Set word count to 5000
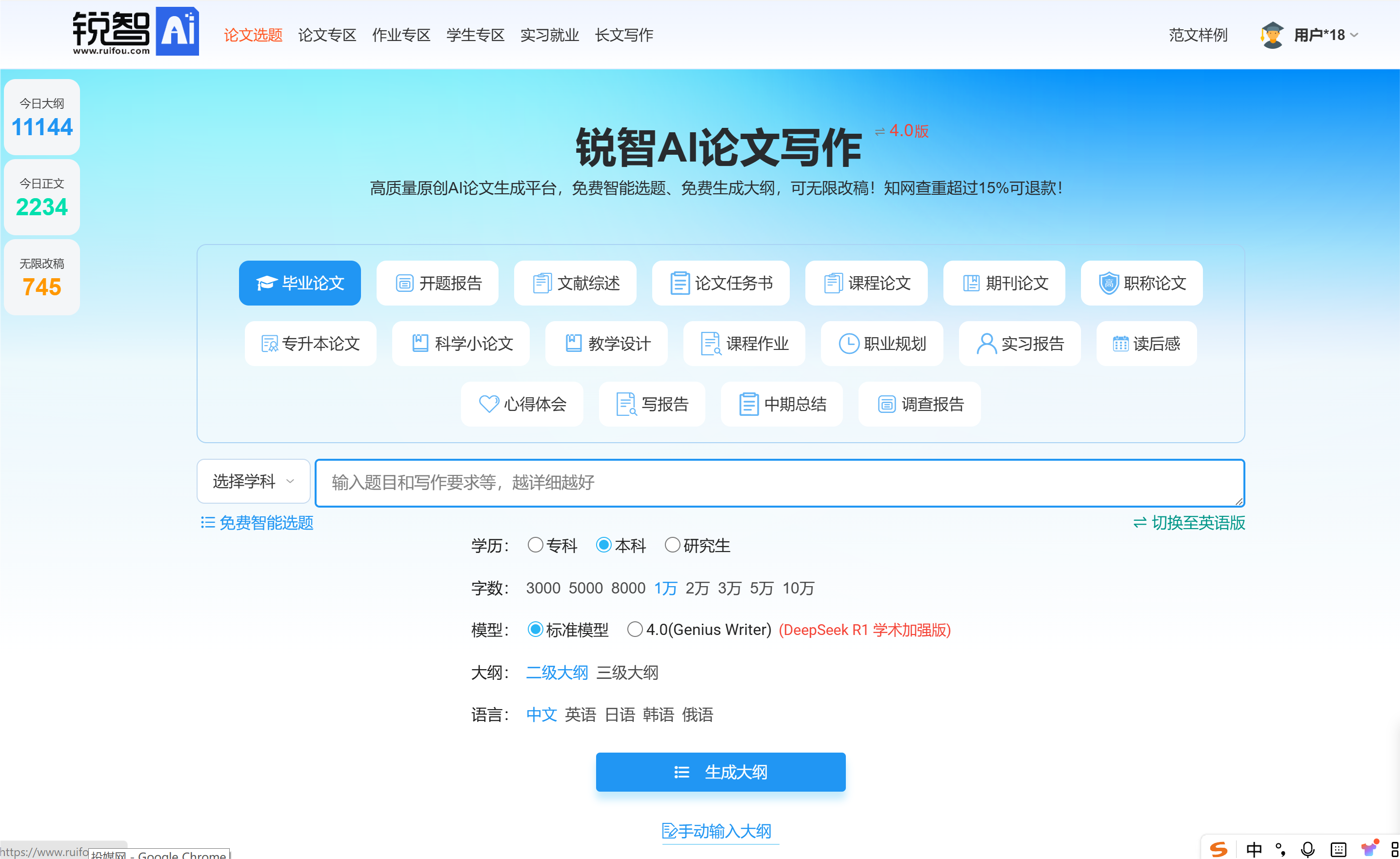The width and height of the screenshot is (1400, 859). [586, 588]
